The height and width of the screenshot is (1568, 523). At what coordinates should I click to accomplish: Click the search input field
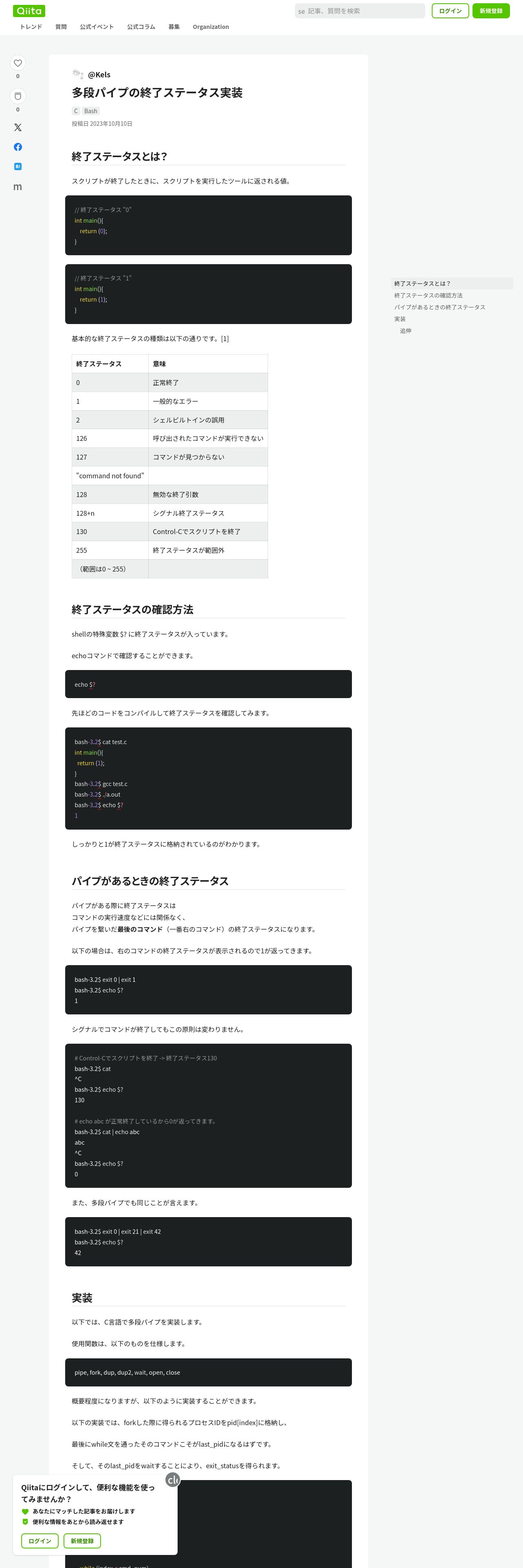click(360, 11)
